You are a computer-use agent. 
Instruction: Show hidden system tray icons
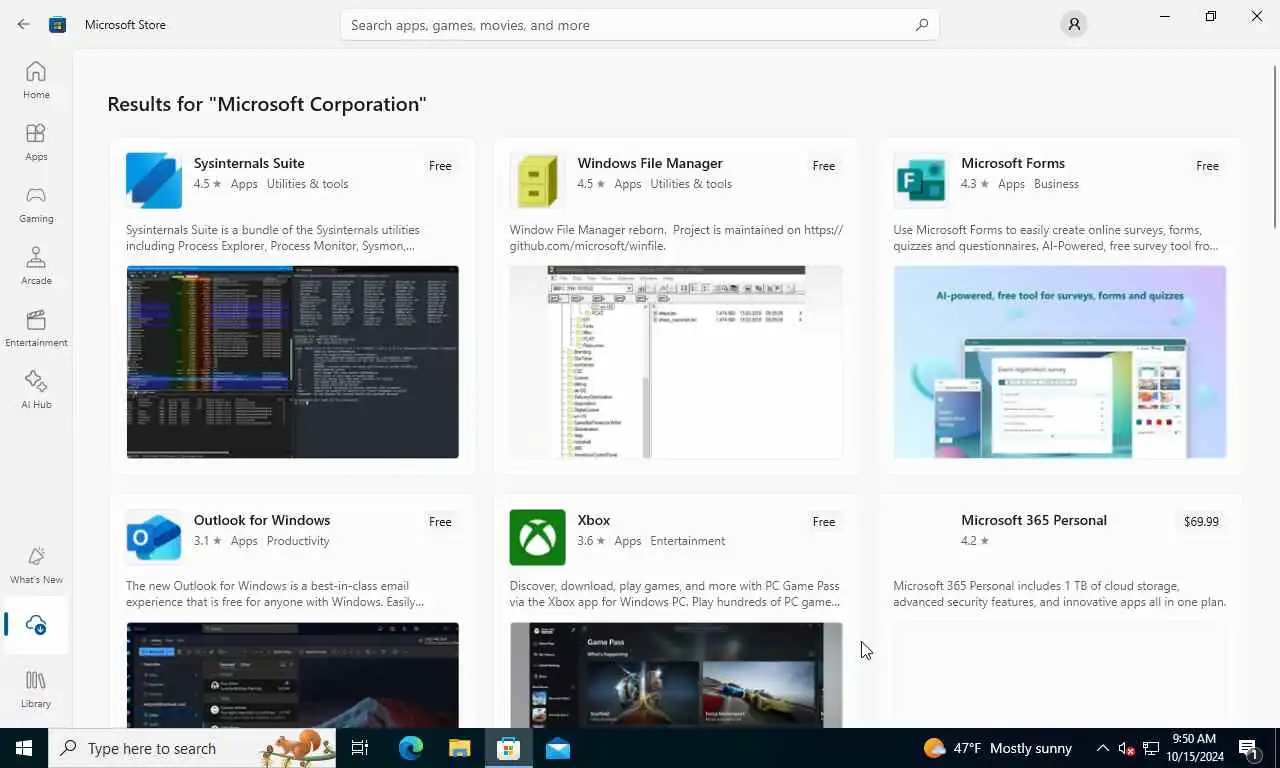click(1102, 748)
